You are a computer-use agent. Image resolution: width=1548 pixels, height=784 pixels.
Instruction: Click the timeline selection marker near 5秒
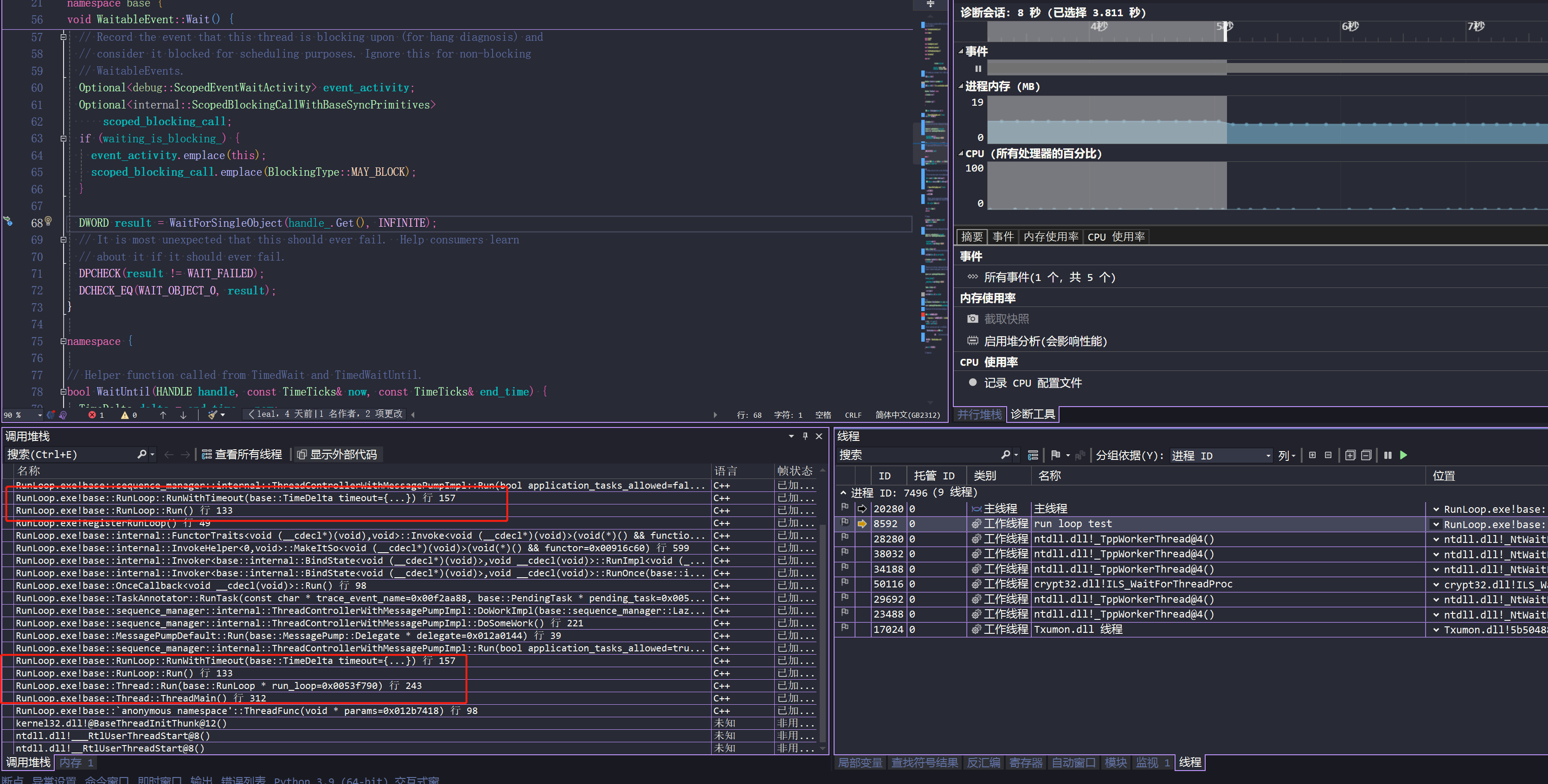click(x=1225, y=31)
